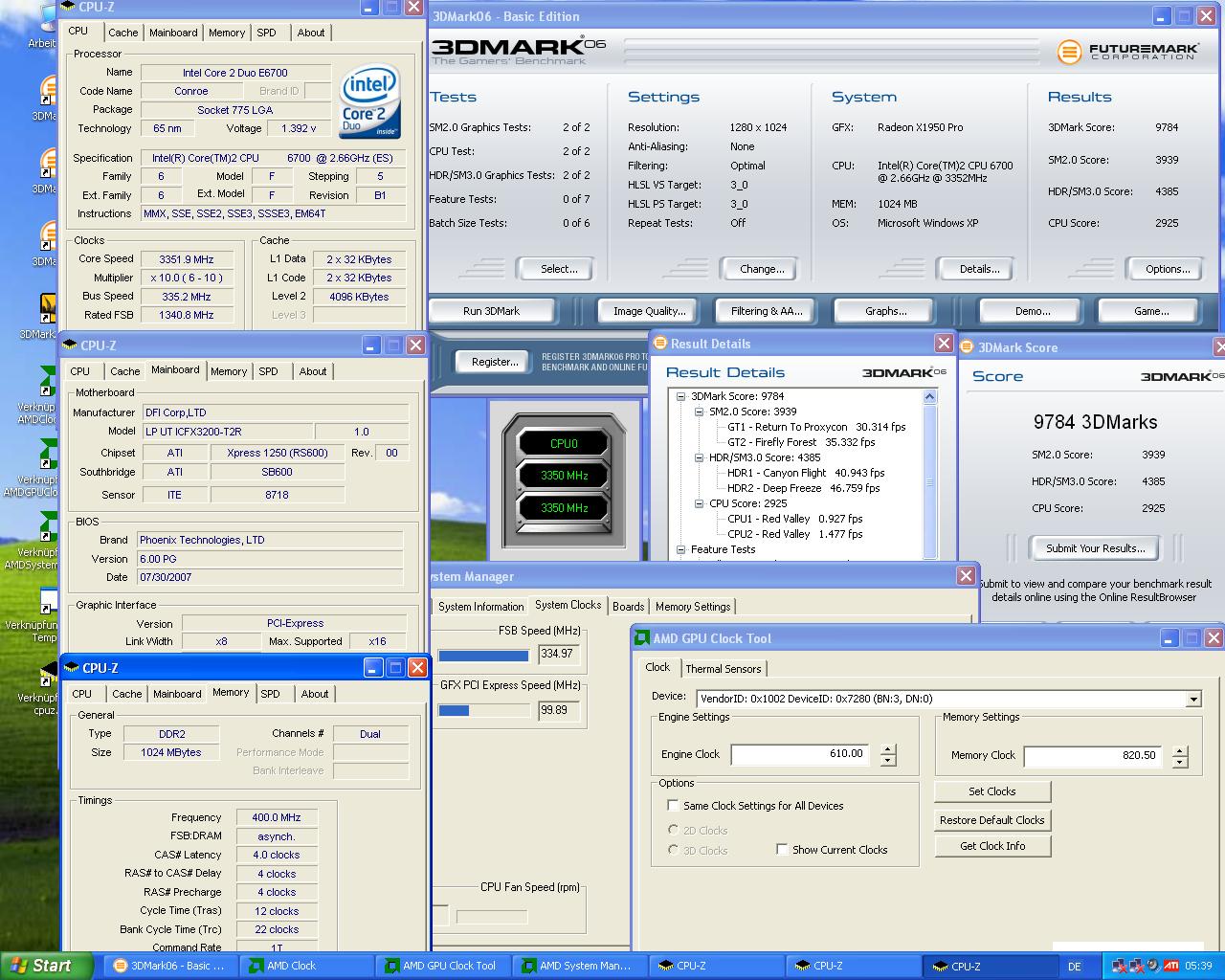Open Memory Settings tab in System Manager
The height and width of the screenshot is (980, 1225).
(x=693, y=607)
